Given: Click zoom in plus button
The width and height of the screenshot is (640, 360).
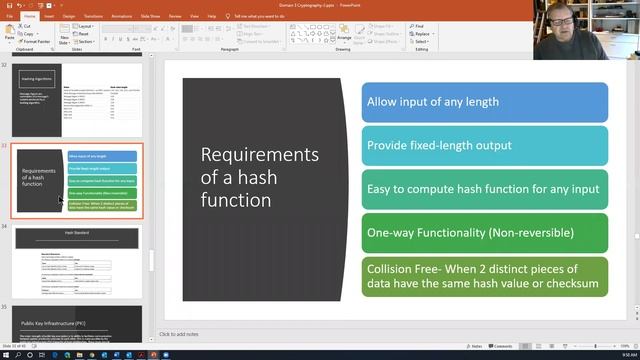Looking at the screenshot, I should coord(614,346).
